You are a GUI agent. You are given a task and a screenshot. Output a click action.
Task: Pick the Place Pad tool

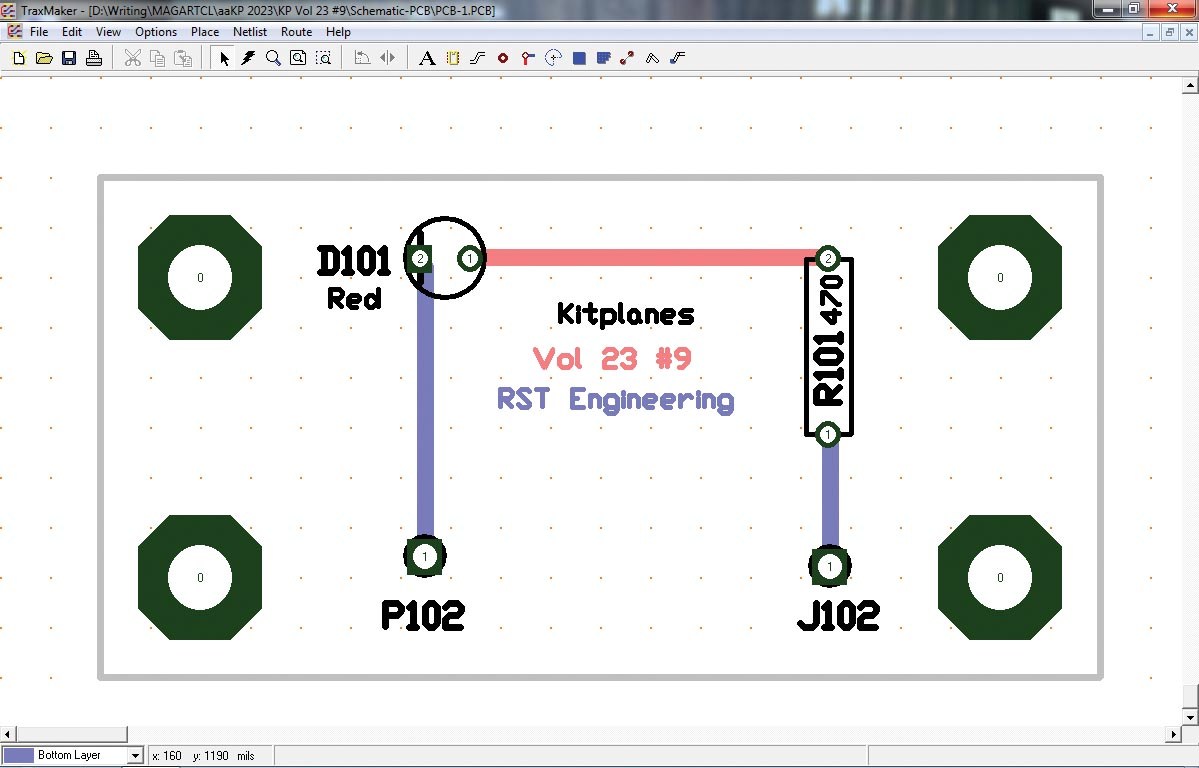click(502, 58)
